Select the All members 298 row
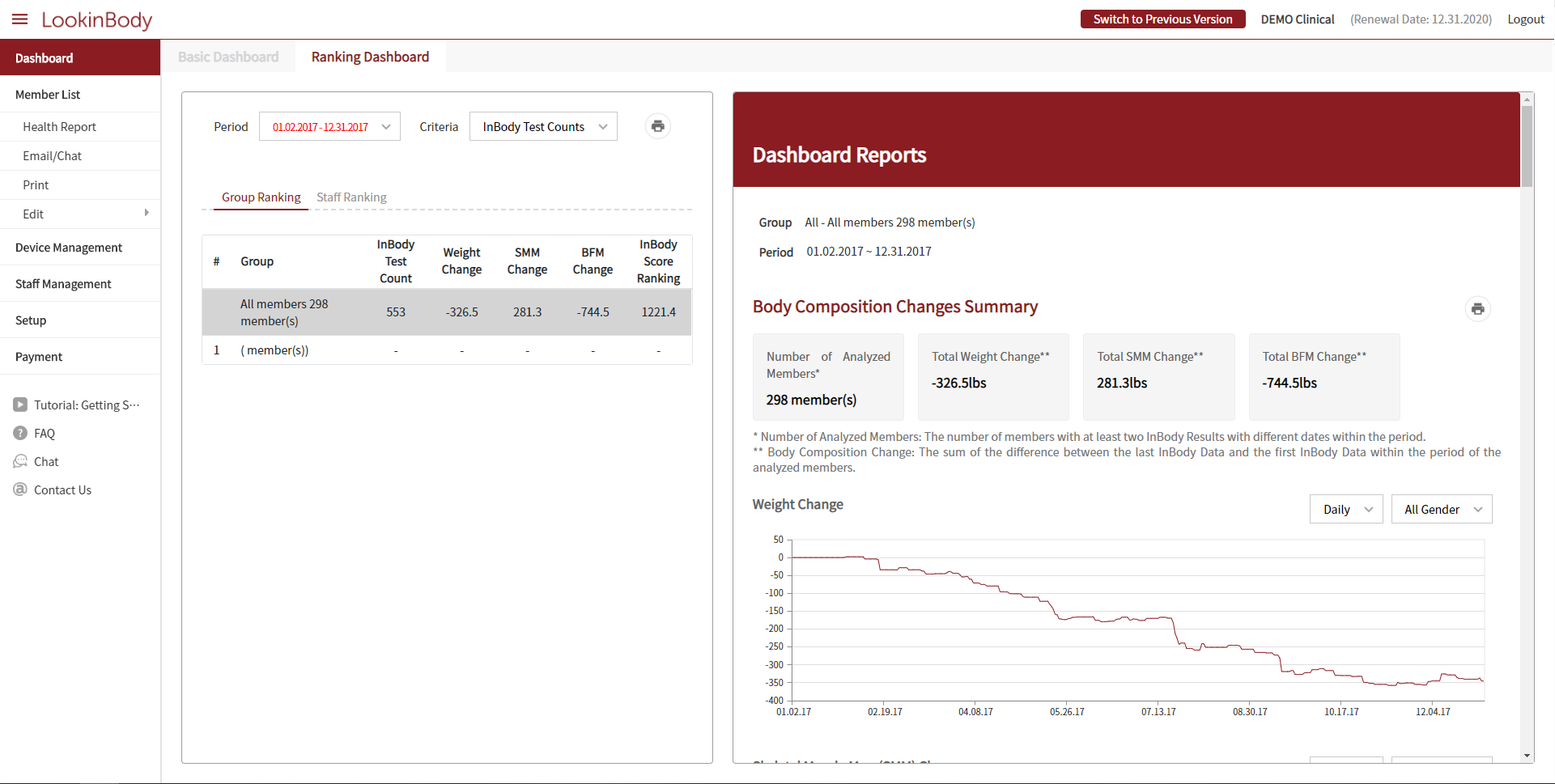 pos(446,312)
